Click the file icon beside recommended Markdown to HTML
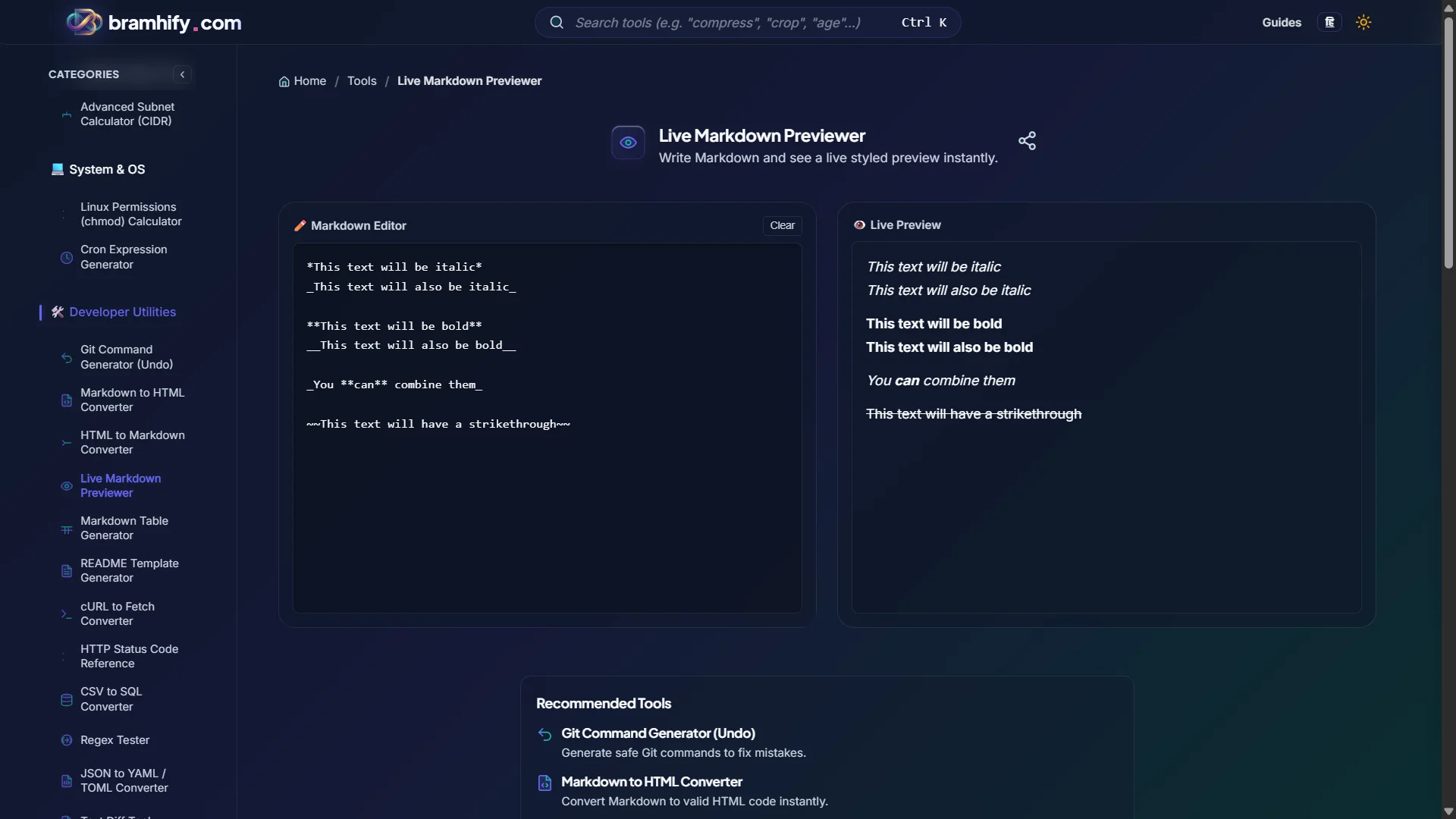This screenshot has width=1456, height=819. coord(544,783)
